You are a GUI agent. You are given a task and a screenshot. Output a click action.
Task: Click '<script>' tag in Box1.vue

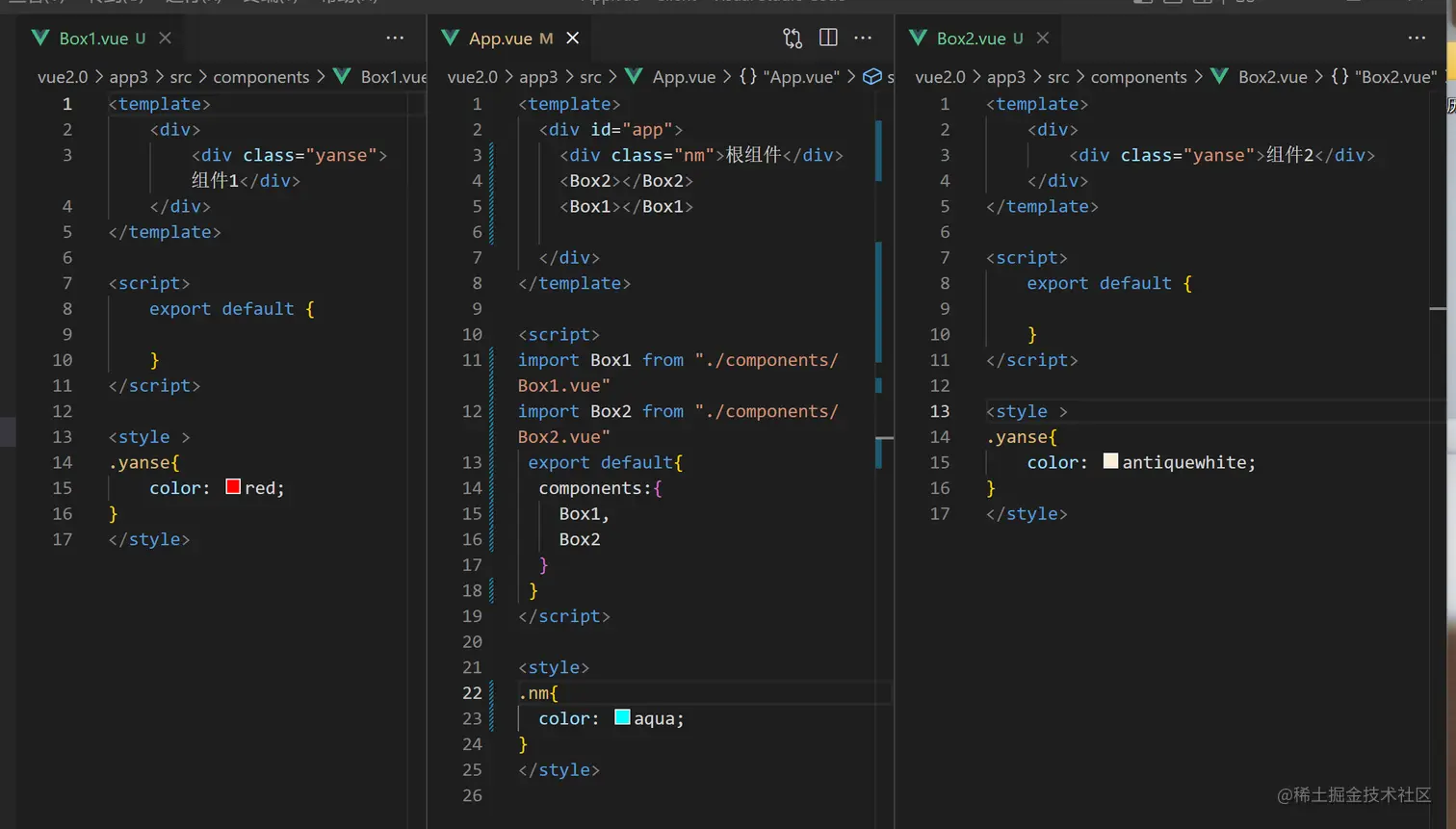149,283
